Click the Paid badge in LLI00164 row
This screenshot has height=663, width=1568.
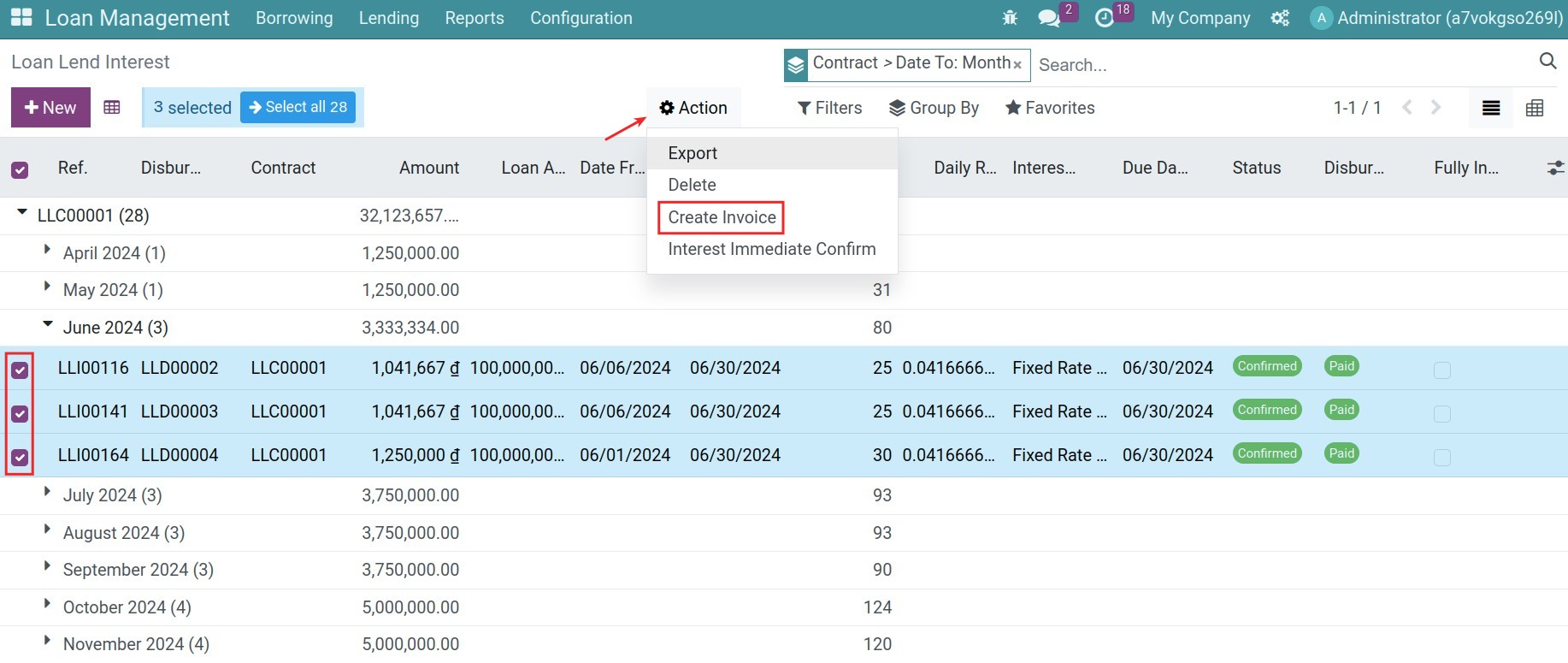pos(1341,453)
